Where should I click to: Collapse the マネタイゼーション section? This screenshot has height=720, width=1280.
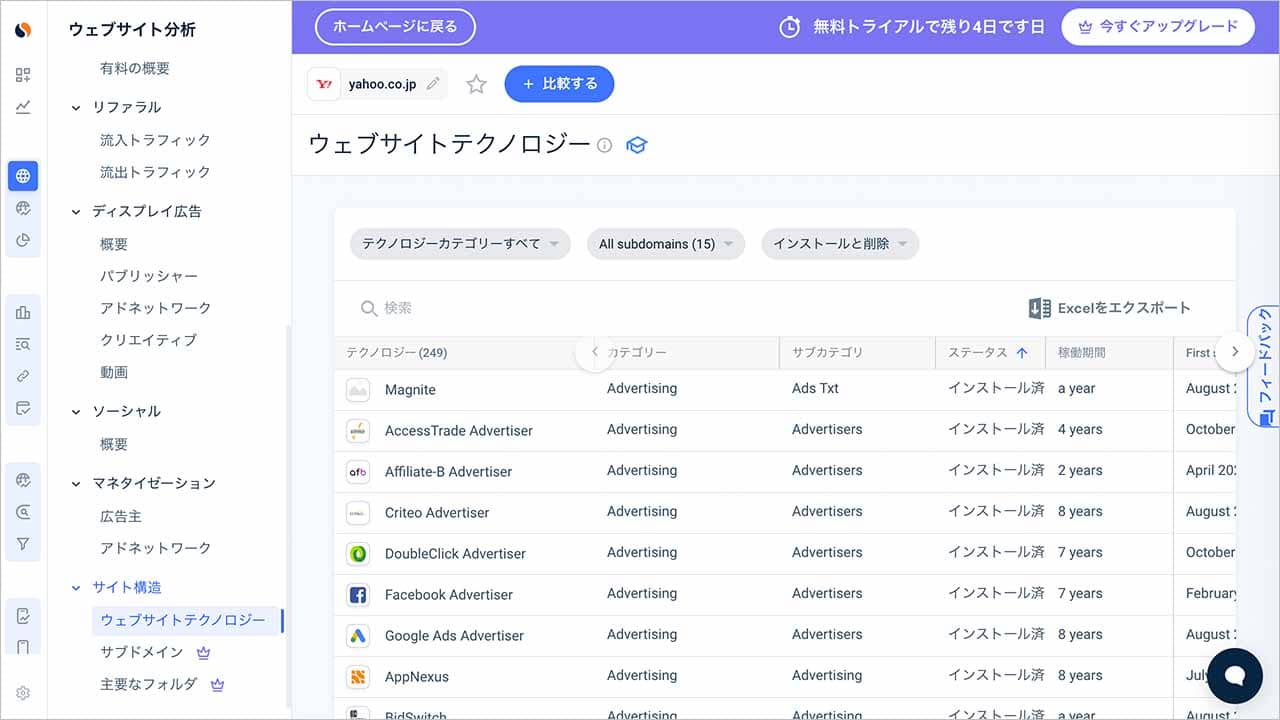[x=76, y=484]
